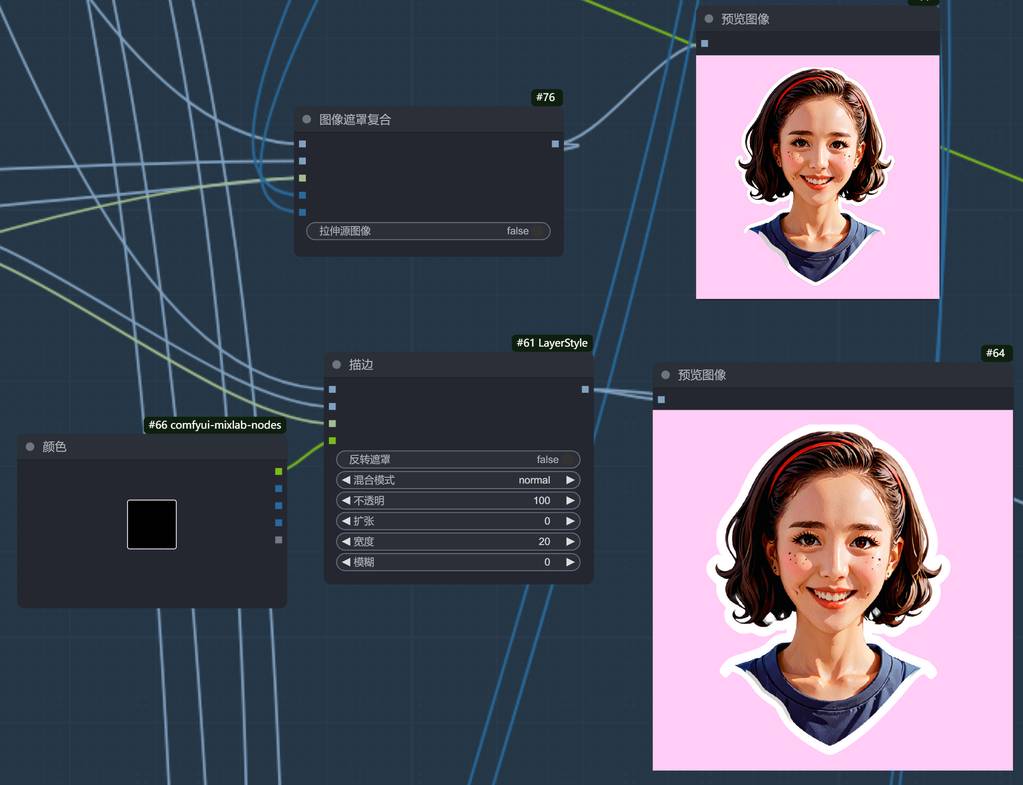Click the input socket of preview node #64
1023x785 pixels.
coord(661,400)
